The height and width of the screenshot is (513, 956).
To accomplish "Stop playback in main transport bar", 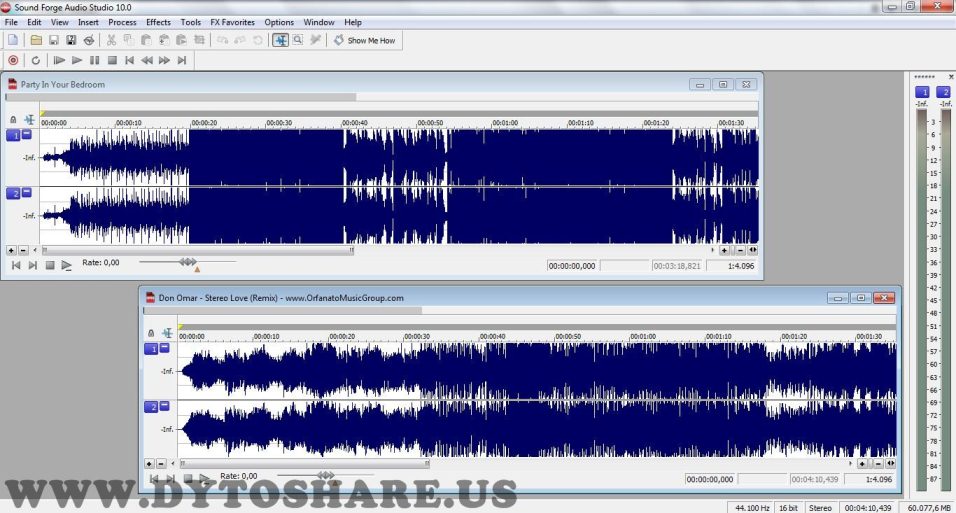I will (112, 60).
